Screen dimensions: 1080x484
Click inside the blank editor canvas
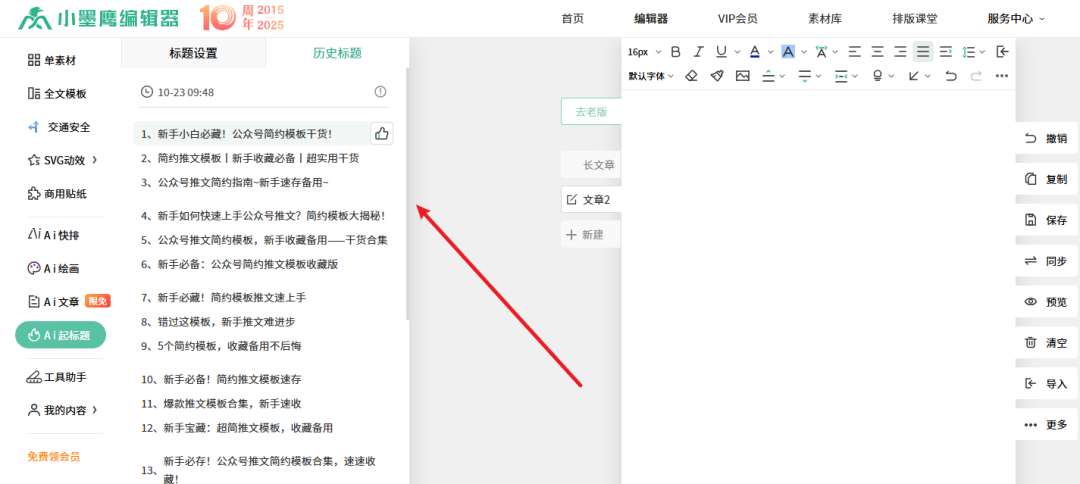pos(818,286)
